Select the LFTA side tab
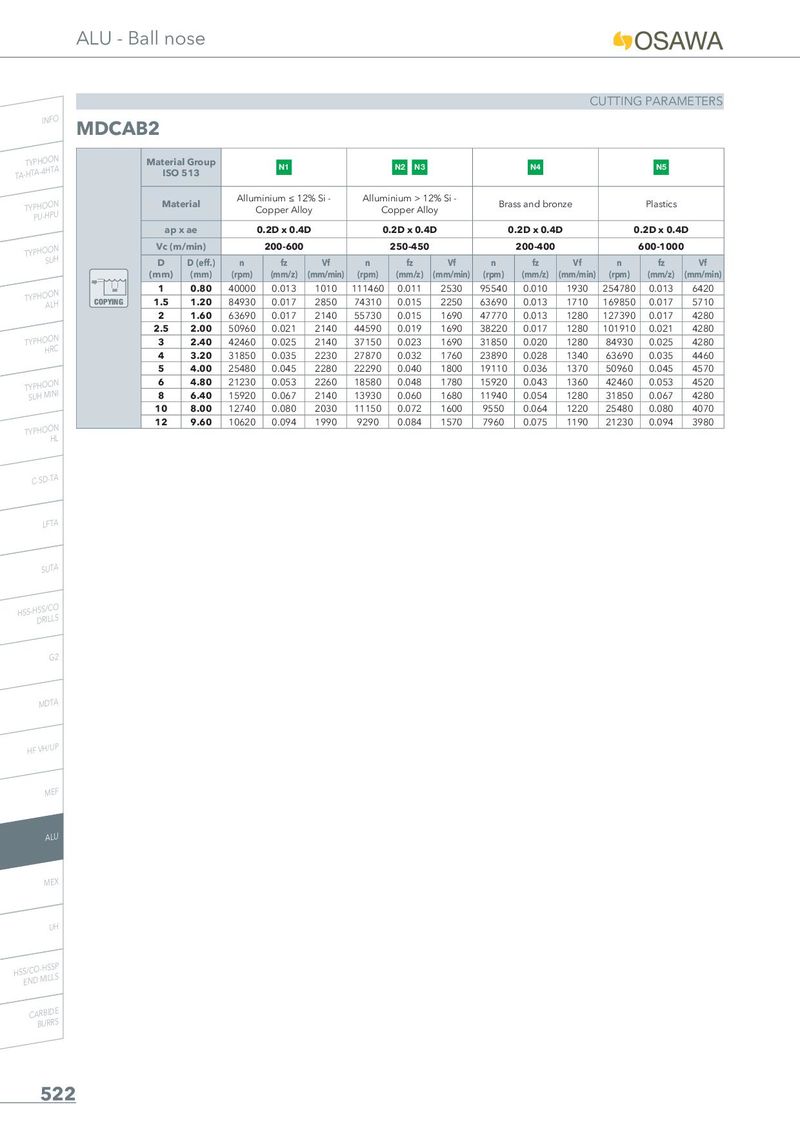The height and width of the screenshot is (1132, 800). (50, 524)
